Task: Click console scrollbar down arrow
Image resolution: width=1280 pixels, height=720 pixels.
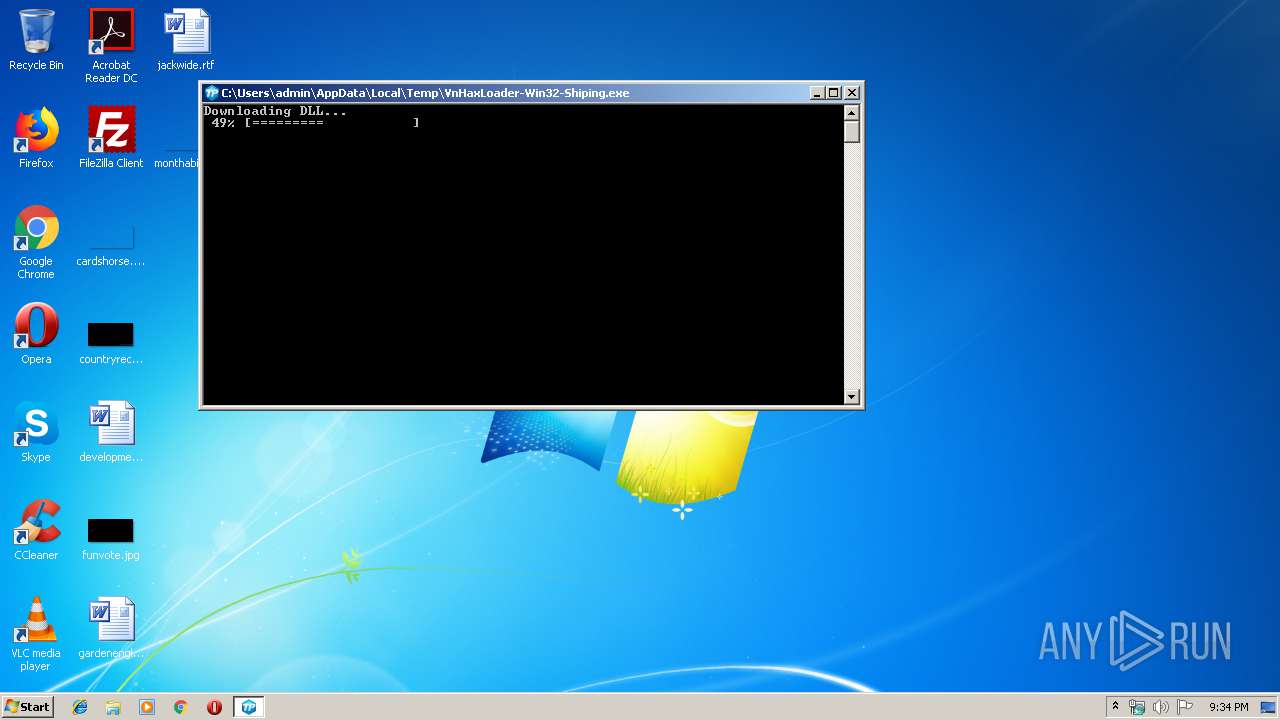Action: (852, 397)
